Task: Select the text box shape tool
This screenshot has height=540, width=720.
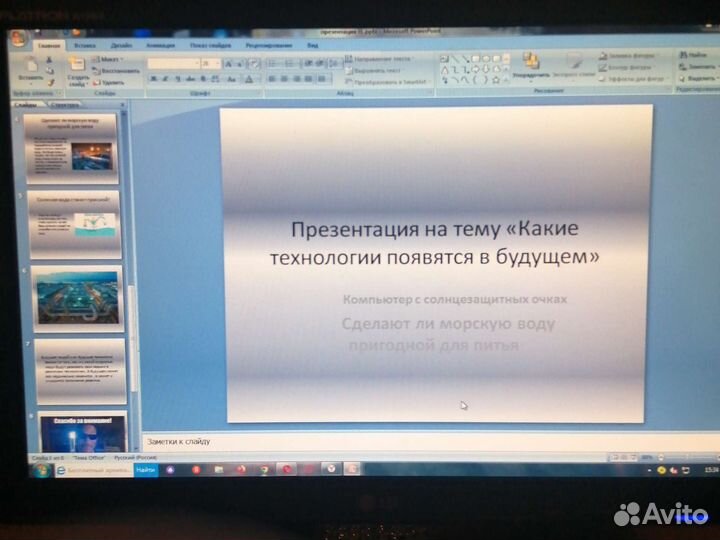Action: coord(444,59)
